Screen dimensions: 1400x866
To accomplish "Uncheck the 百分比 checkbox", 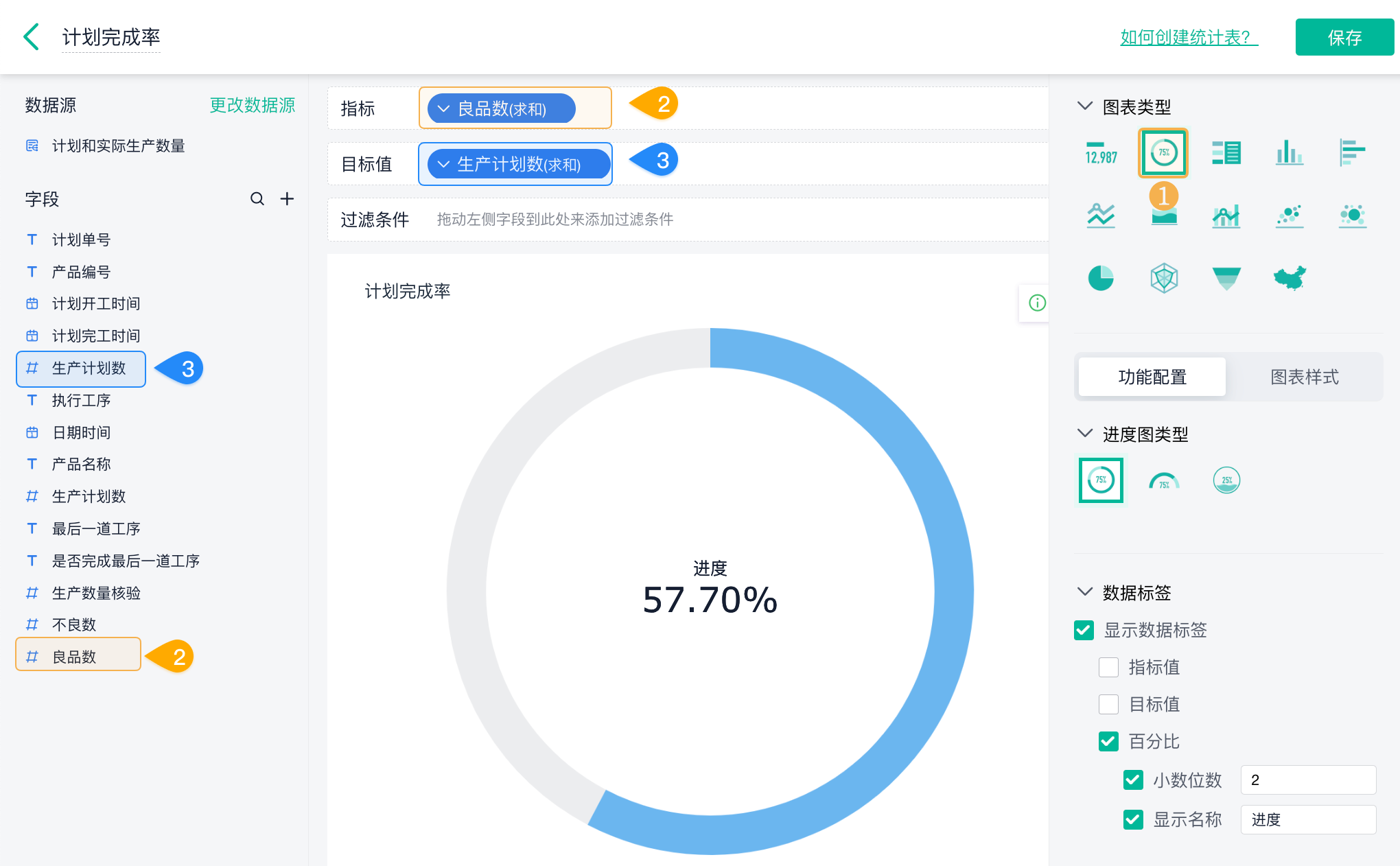I will click(1108, 741).
